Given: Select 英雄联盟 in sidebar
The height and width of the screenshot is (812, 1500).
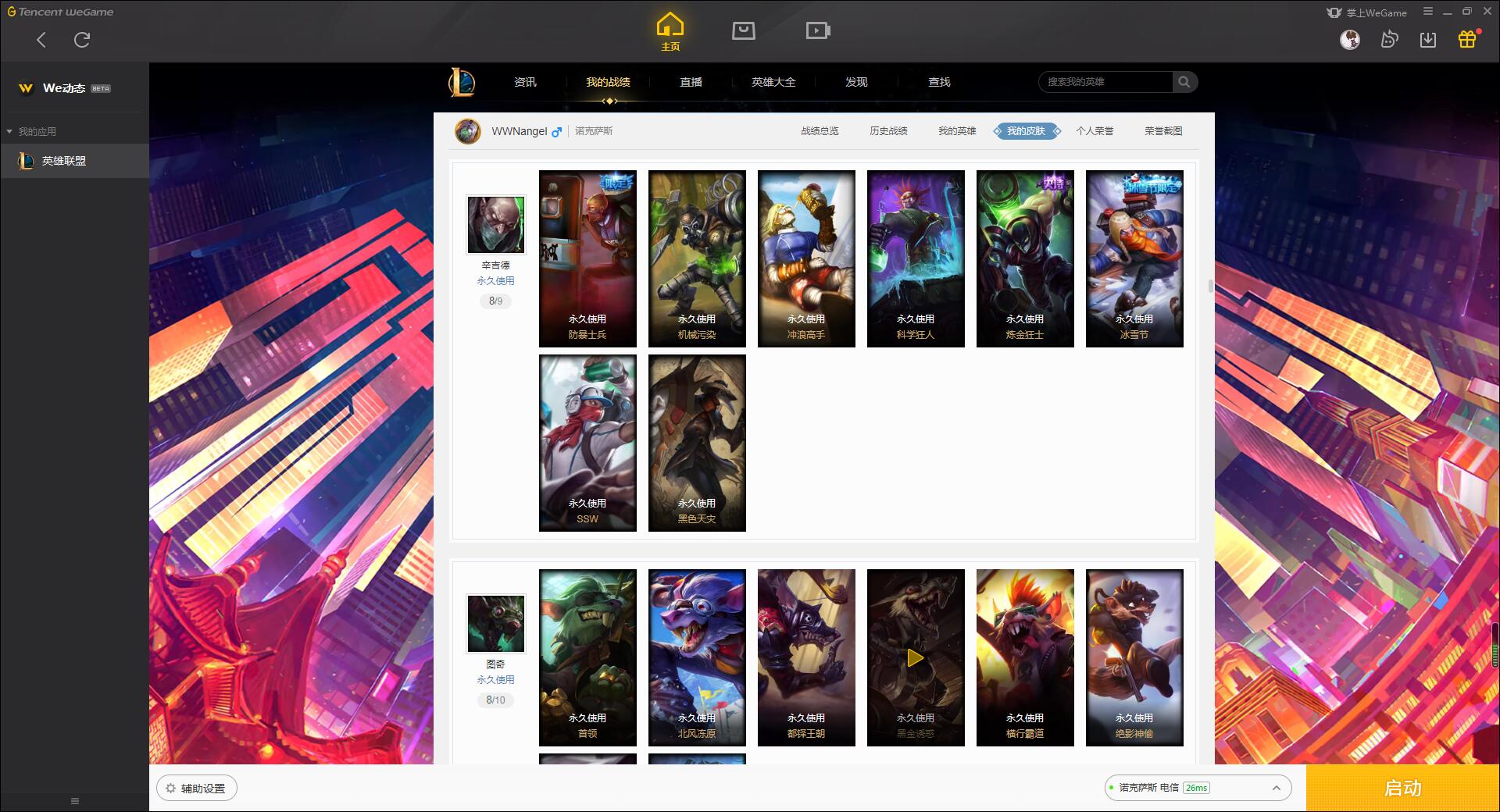Looking at the screenshot, I should tap(74, 161).
